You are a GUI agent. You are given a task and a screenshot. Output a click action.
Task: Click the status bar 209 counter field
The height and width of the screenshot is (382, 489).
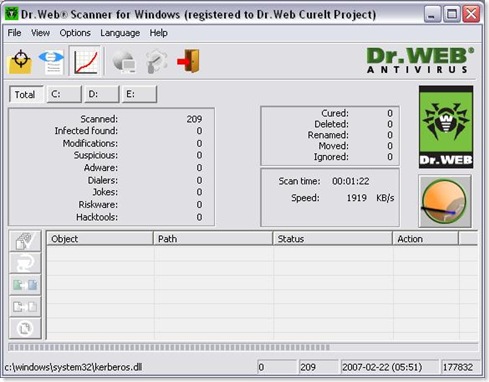[x=318, y=367]
